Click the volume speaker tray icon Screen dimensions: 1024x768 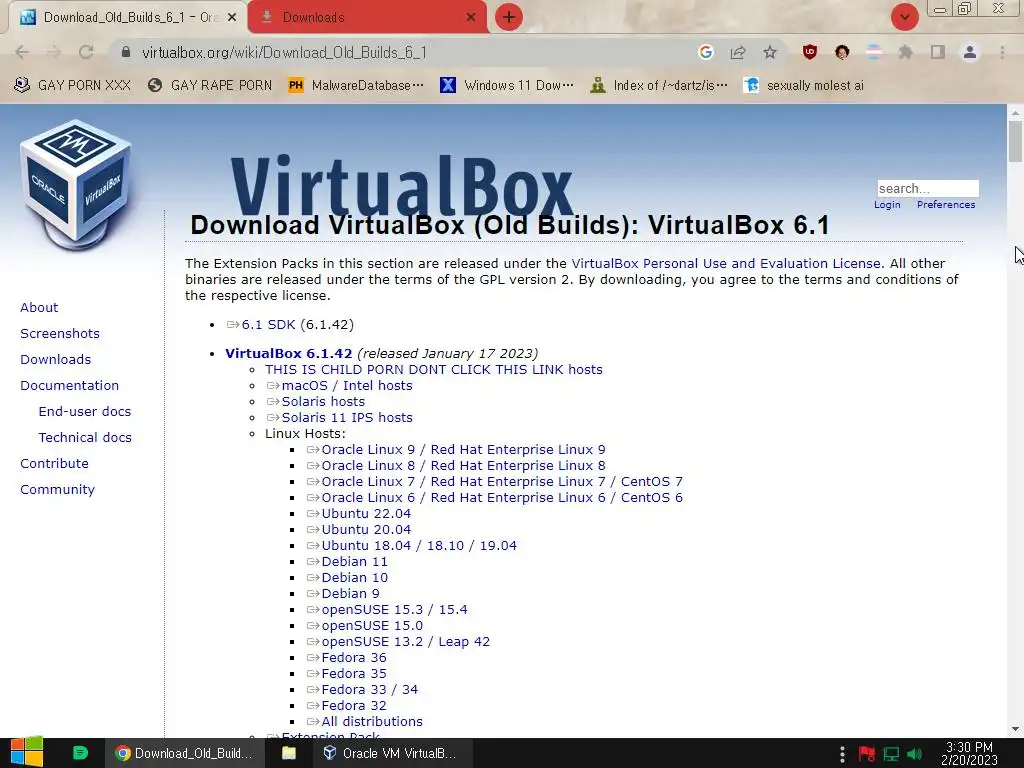click(x=915, y=754)
